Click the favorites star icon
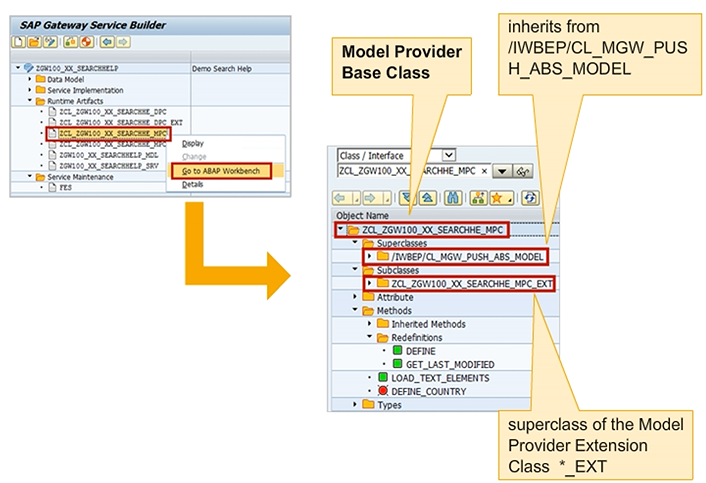Viewport: 706px width, 483px height. (496, 198)
